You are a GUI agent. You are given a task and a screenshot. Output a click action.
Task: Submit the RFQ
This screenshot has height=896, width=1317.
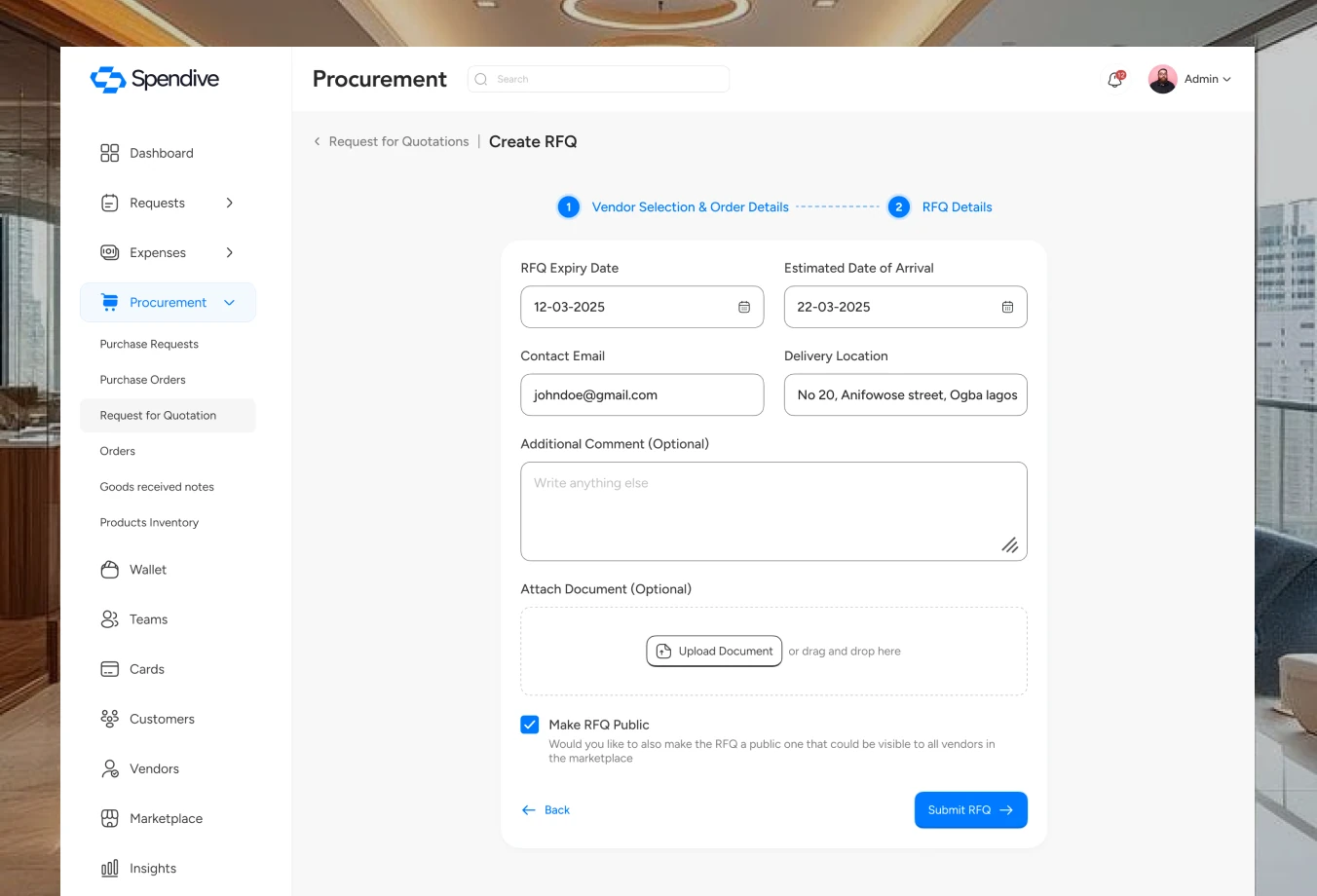(x=971, y=810)
